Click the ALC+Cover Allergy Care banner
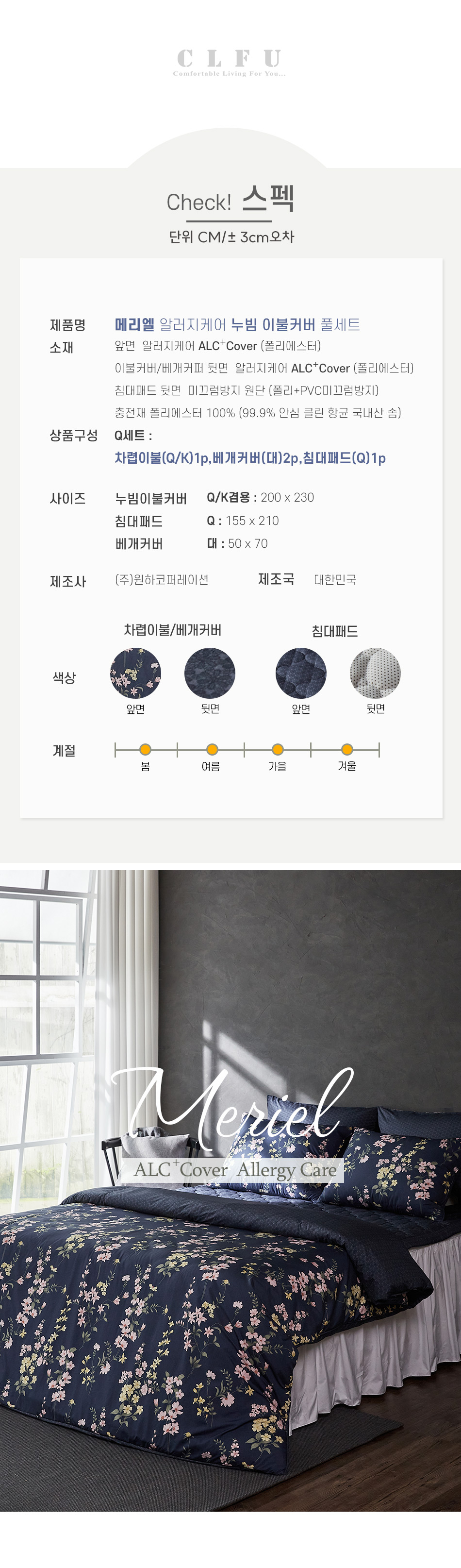This screenshot has height=1568, width=461. (233, 1170)
